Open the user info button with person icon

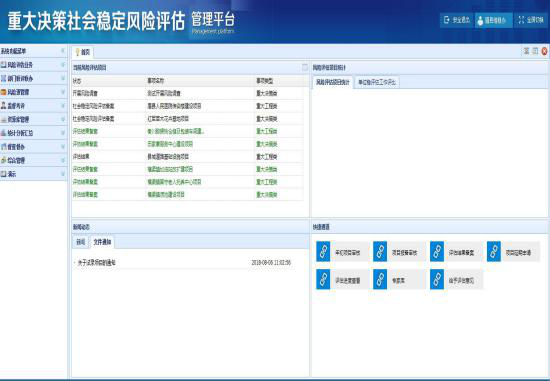(494, 20)
